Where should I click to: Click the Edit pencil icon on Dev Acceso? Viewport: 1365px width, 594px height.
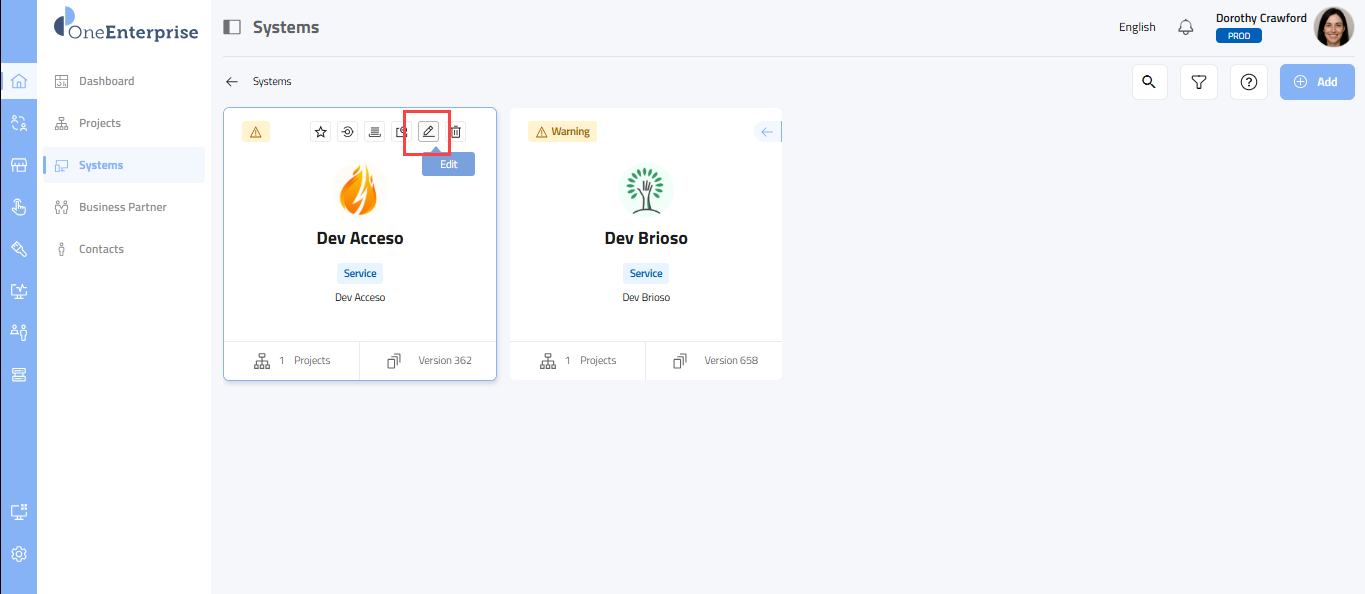click(x=428, y=132)
